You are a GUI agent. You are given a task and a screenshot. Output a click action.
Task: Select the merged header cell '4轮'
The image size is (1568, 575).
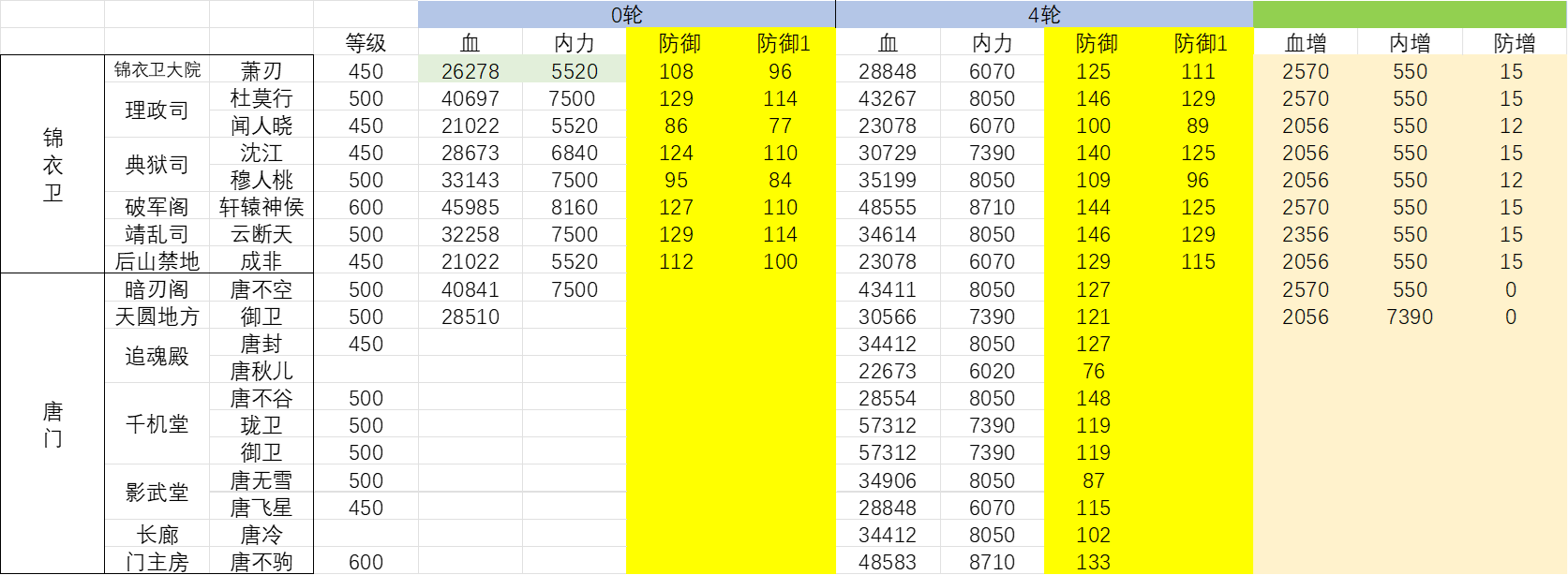pos(1044,15)
